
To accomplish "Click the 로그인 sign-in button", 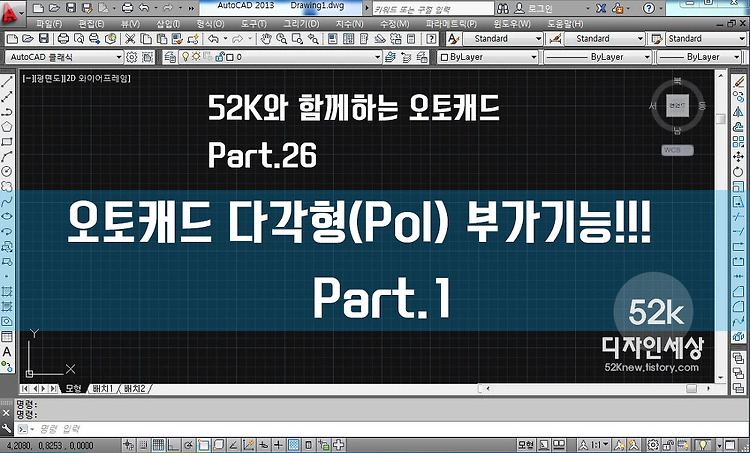I will [534, 8].
